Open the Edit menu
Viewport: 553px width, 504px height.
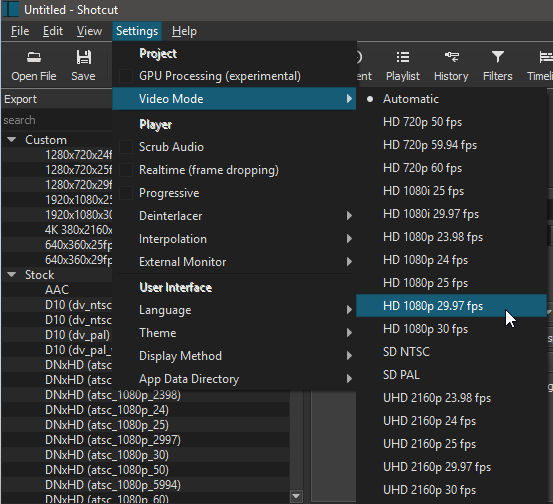53,31
